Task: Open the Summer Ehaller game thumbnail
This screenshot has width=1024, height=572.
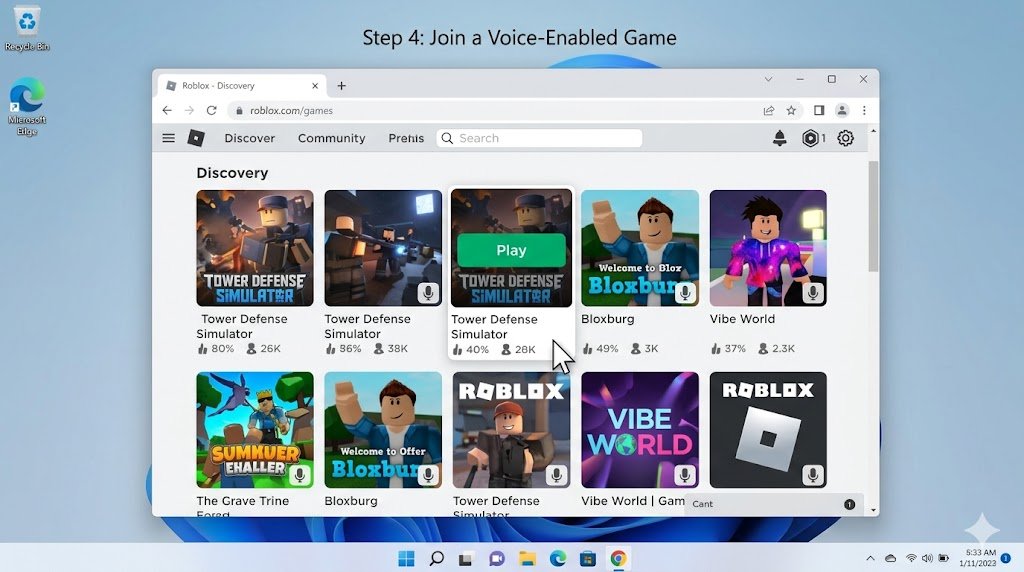Action: tap(255, 430)
